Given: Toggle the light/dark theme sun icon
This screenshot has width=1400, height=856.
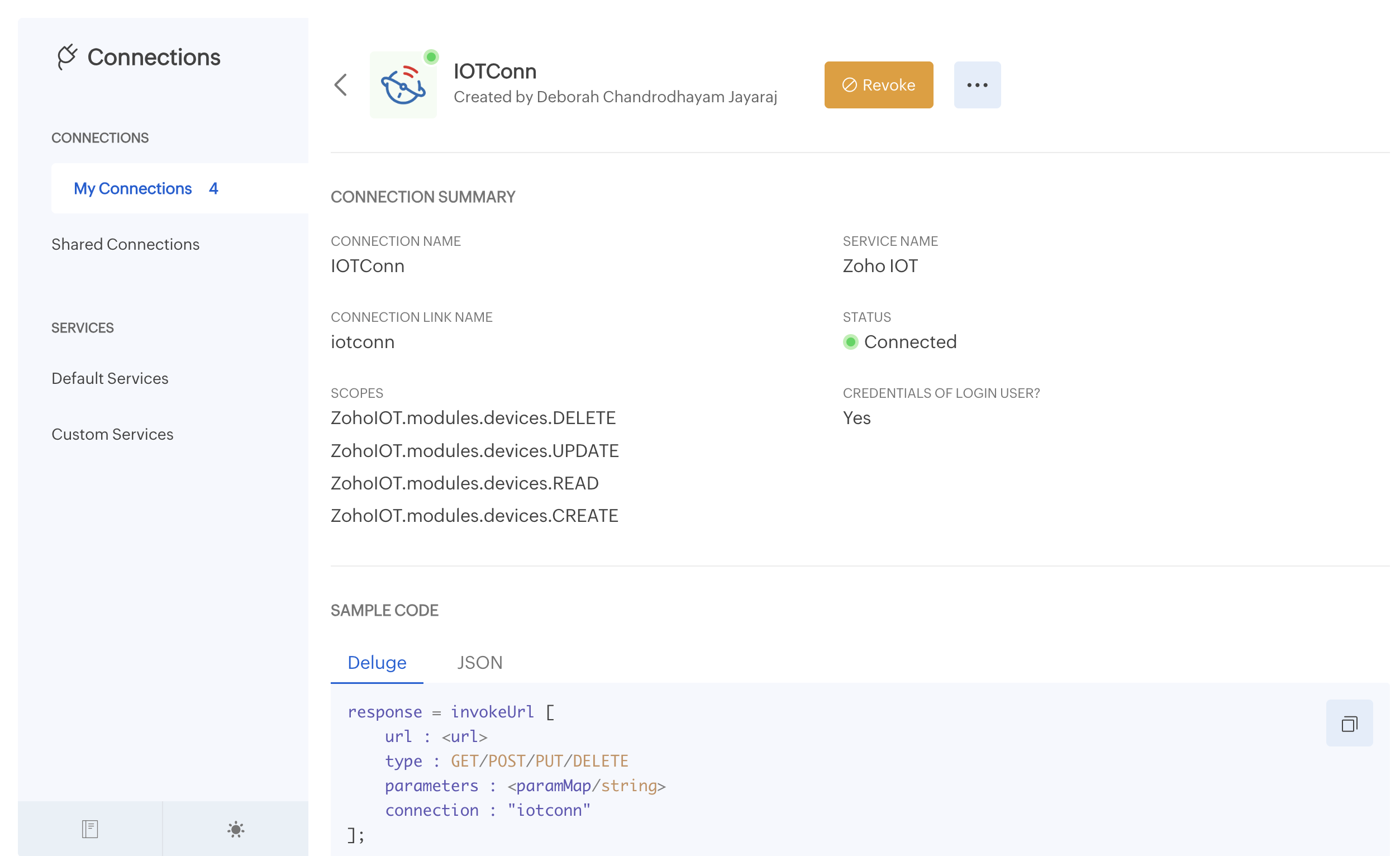Looking at the screenshot, I should pyautogui.click(x=236, y=829).
